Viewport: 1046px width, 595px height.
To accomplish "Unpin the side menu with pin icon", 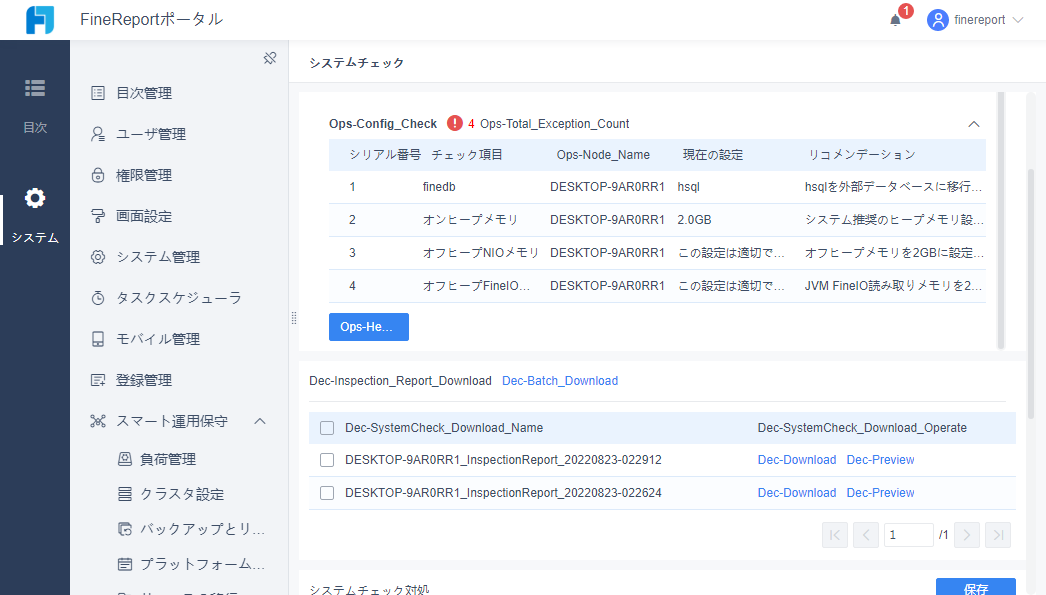I will coord(270,58).
